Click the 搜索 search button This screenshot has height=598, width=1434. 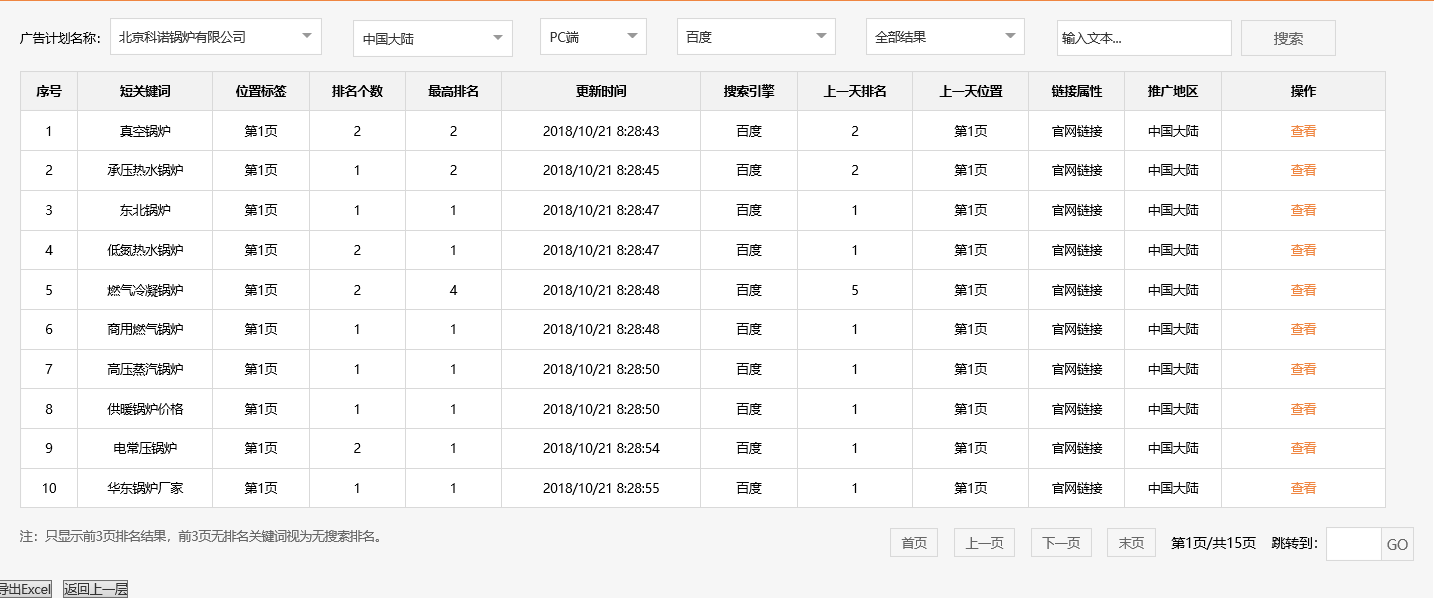1288,37
